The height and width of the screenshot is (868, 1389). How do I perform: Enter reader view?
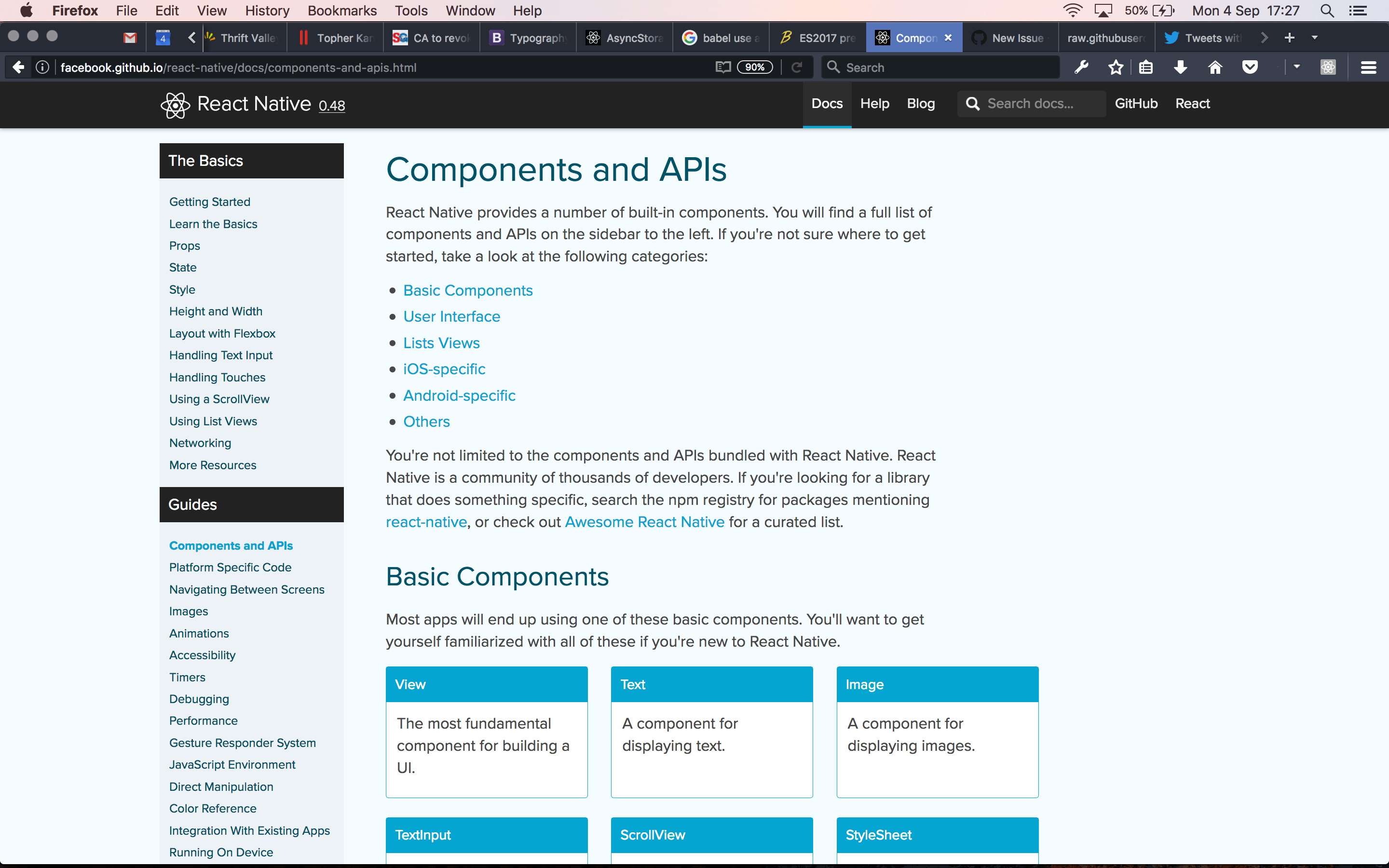tap(723, 67)
